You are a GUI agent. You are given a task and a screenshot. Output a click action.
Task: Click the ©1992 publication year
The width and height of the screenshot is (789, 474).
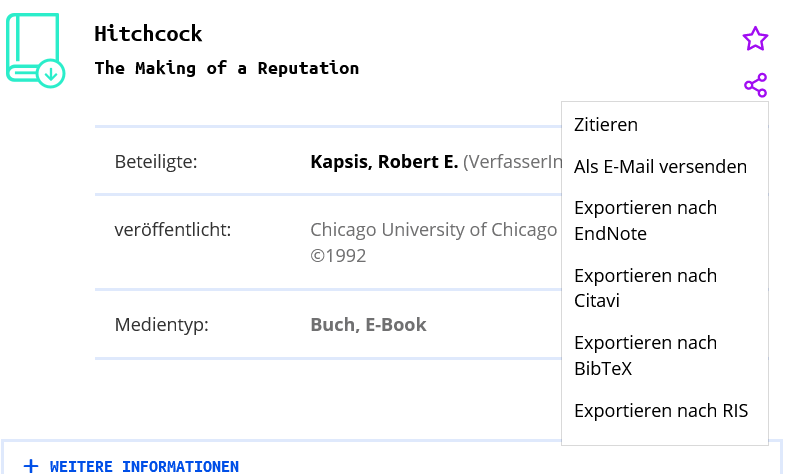(338, 256)
